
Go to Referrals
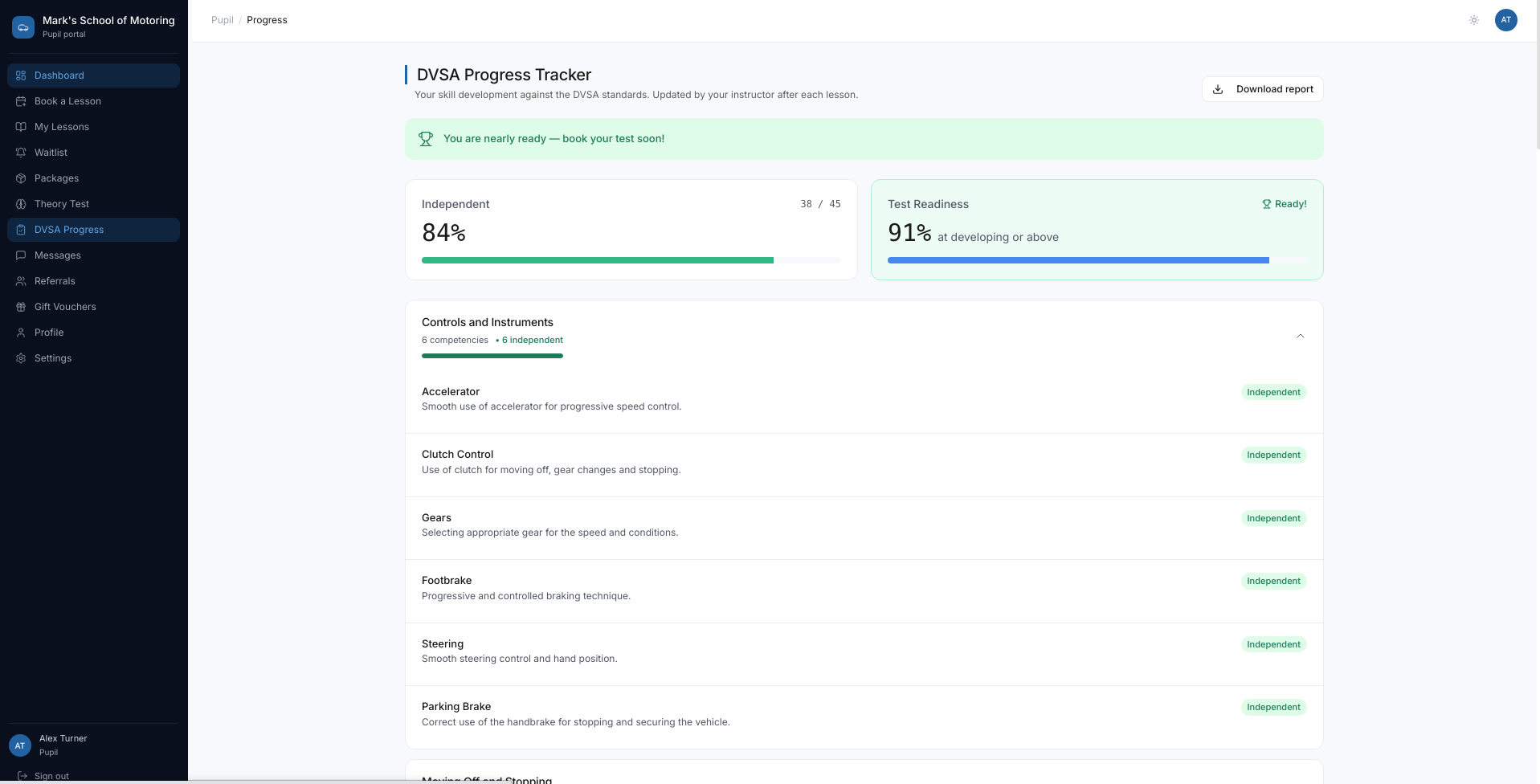click(93, 281)
